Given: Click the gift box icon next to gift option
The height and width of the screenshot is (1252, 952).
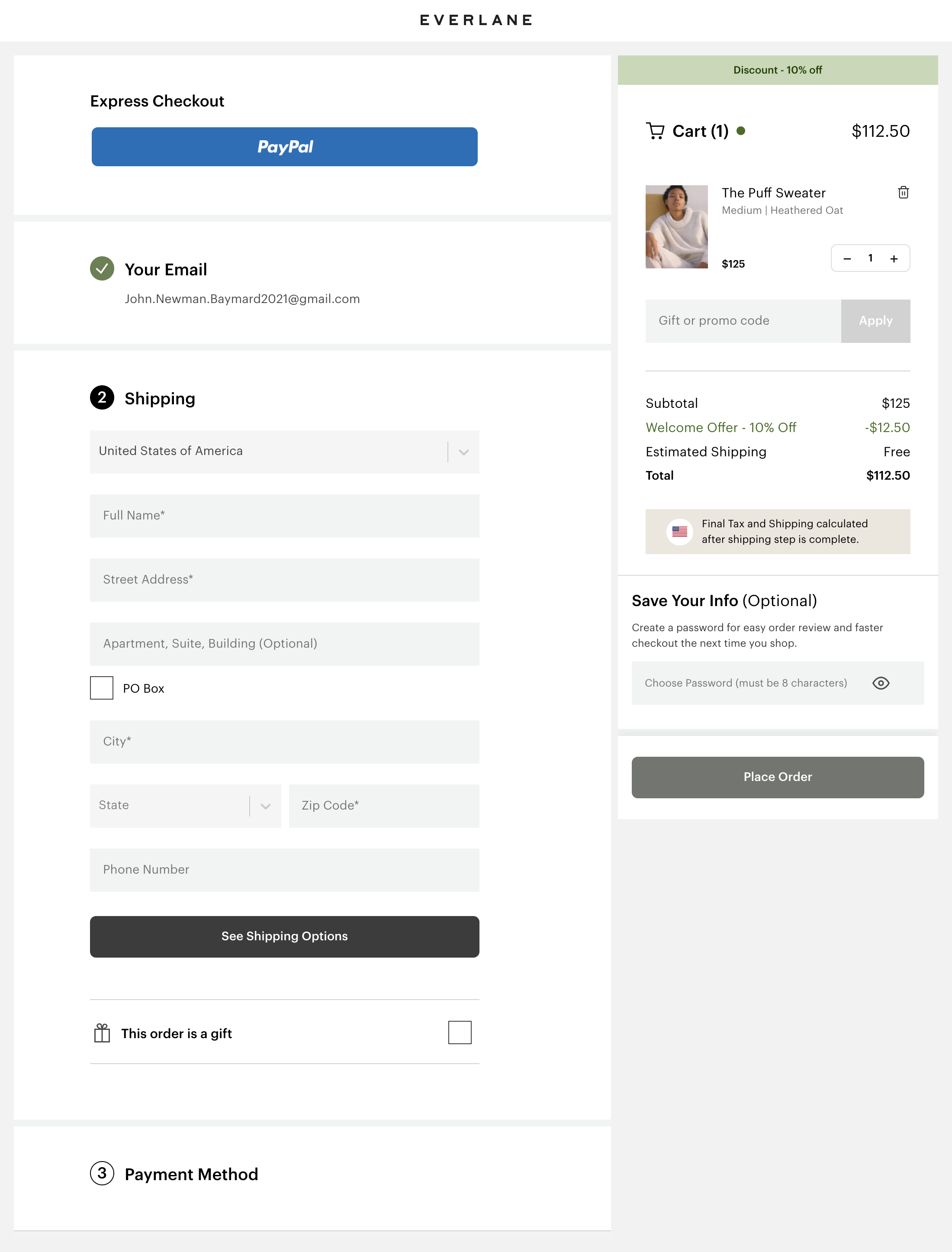Looking at the screenshot, I should pos(102,1033).
